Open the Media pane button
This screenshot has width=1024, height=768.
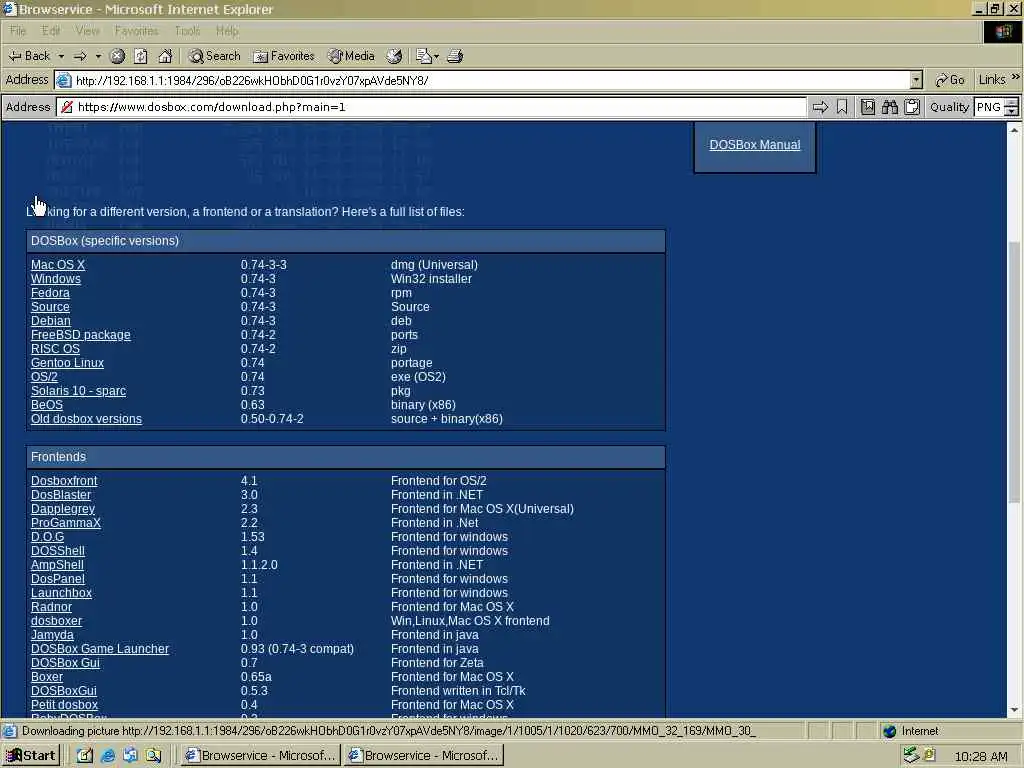tap(351, 56)
